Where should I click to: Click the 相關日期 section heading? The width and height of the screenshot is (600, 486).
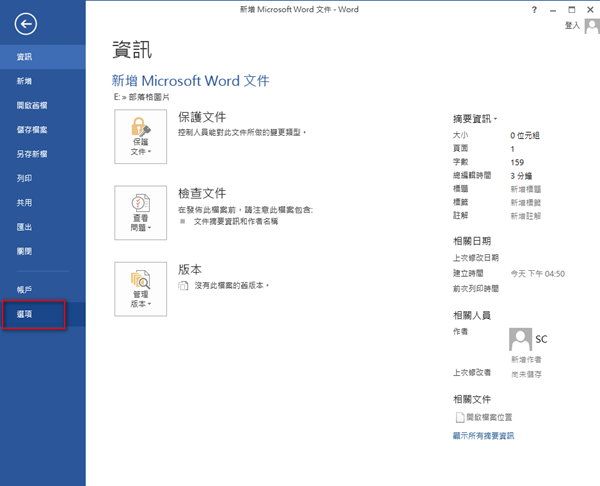pos(472,241)
